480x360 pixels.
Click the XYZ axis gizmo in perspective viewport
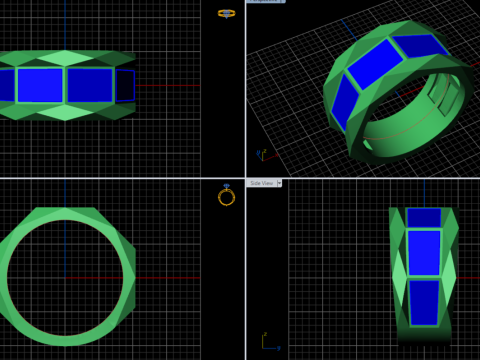[267, 155]
